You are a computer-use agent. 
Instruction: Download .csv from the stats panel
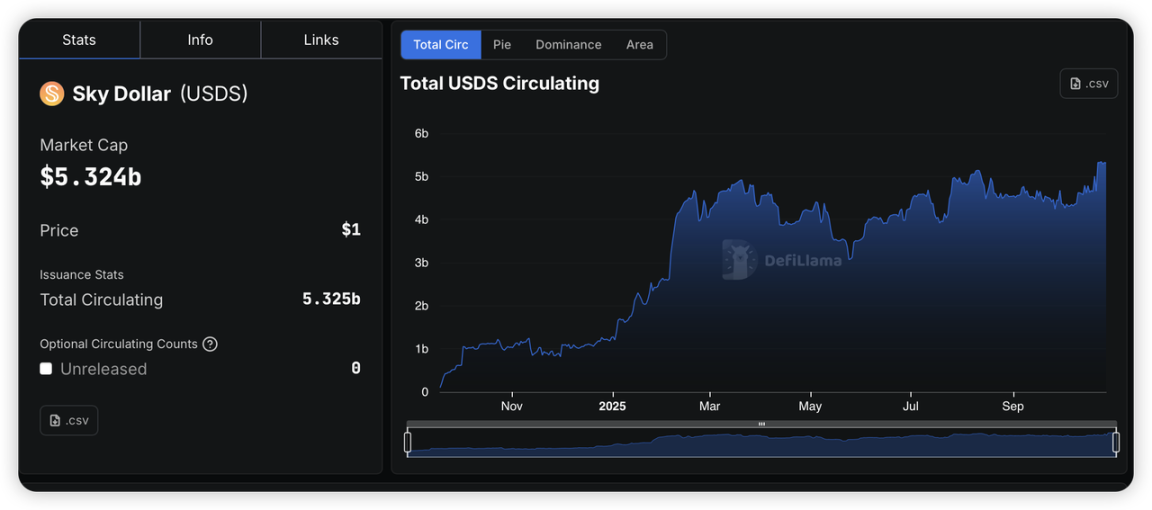tap(69, 421)
